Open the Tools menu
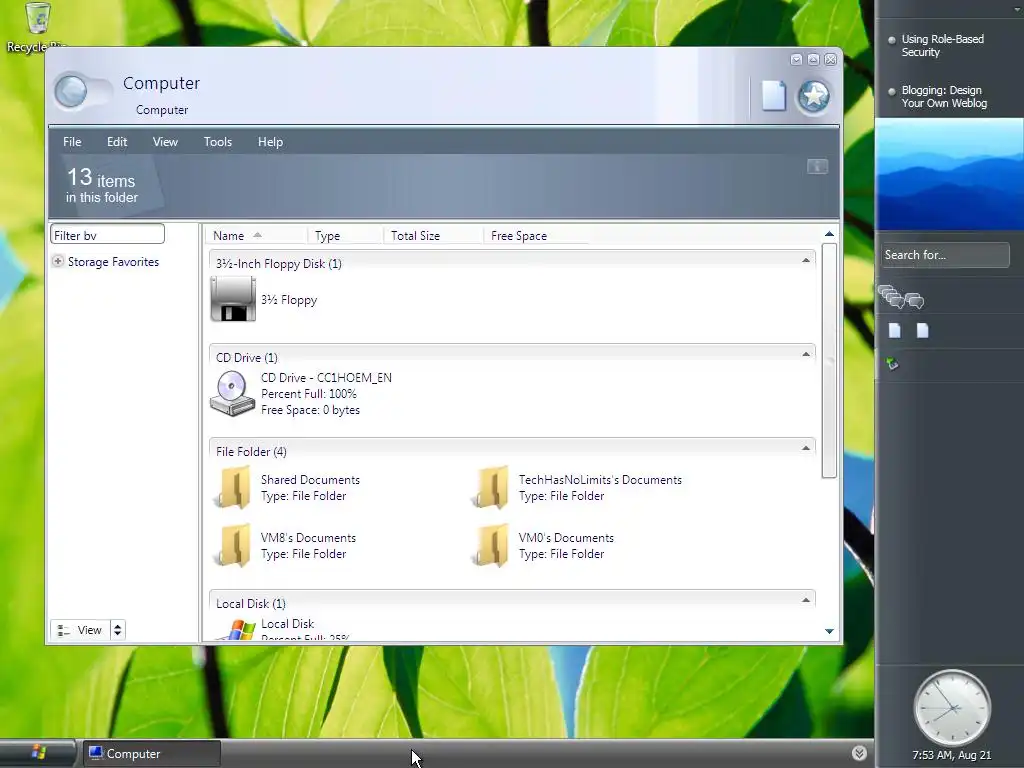Image resolution: width=1024 pixels, height=768 pixels. [217, 142]
